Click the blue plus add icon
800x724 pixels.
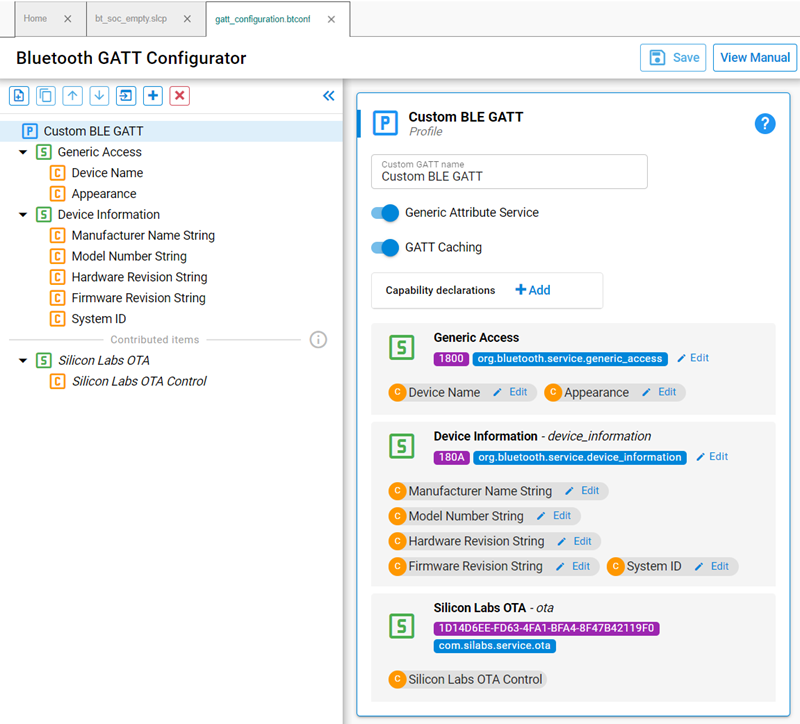coord(153,96)
